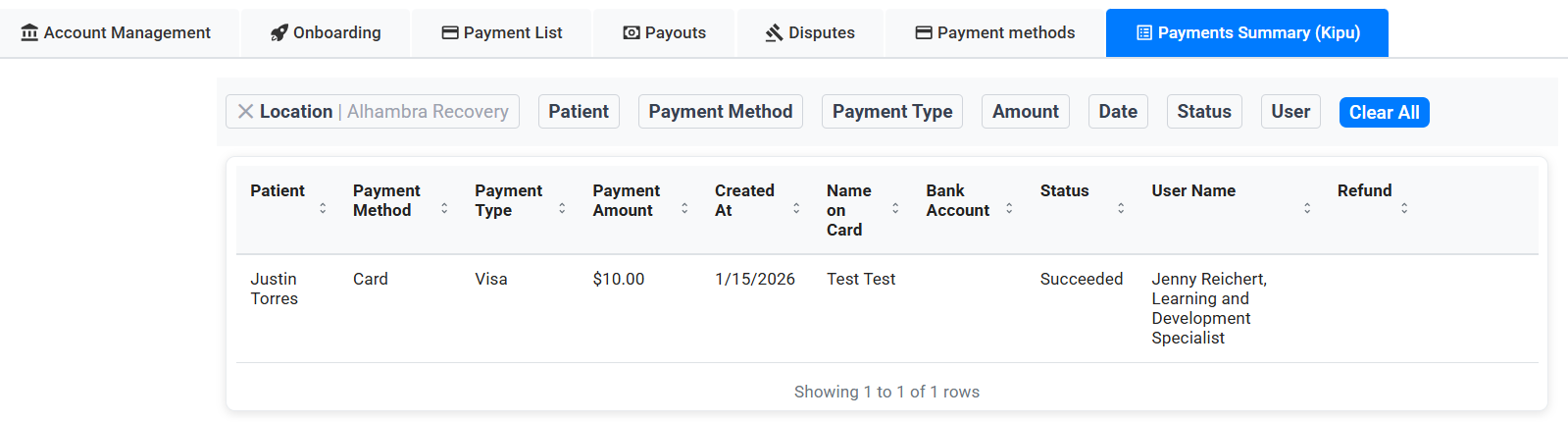
Task: Click sort arrows in Patient column
Action: click(x=323, y=208)
